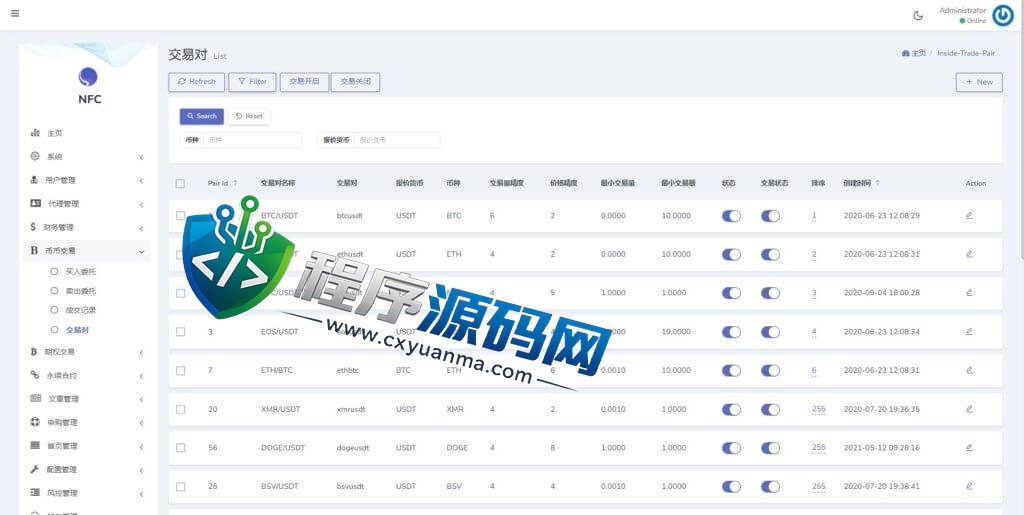1024x515 pixels.
Task: Sort by Pair Id arrow
Action: (x=235, y=183)
